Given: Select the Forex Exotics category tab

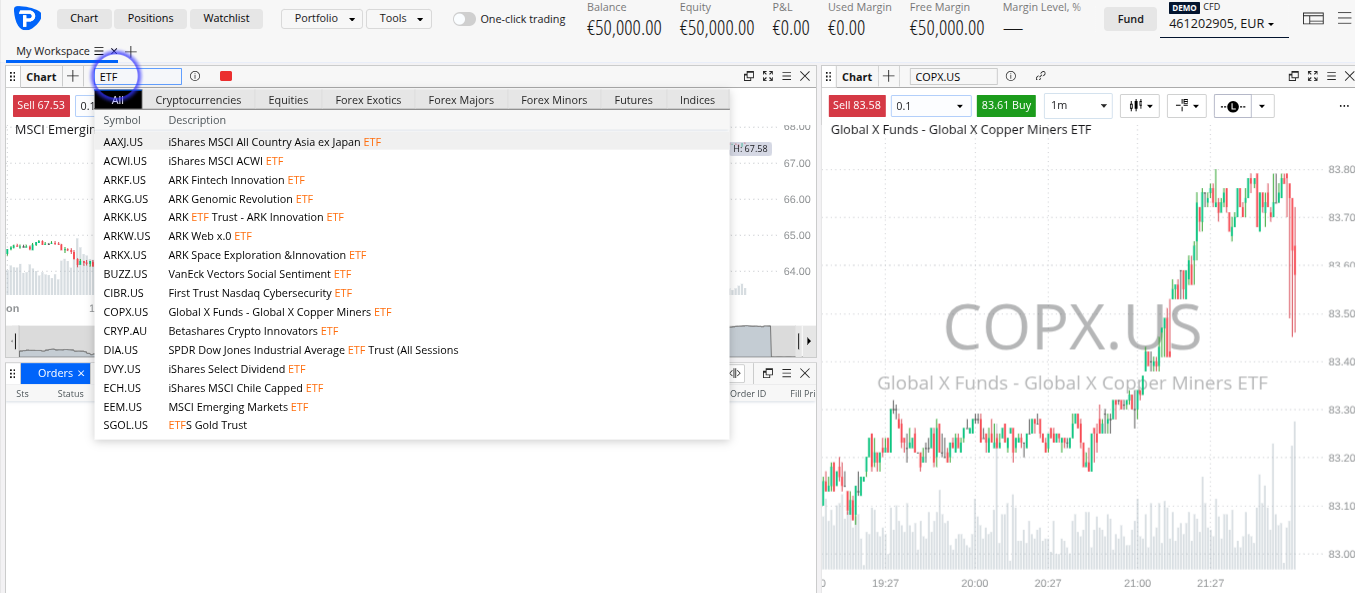Looking at the screenshot, I should coord(368,99).
